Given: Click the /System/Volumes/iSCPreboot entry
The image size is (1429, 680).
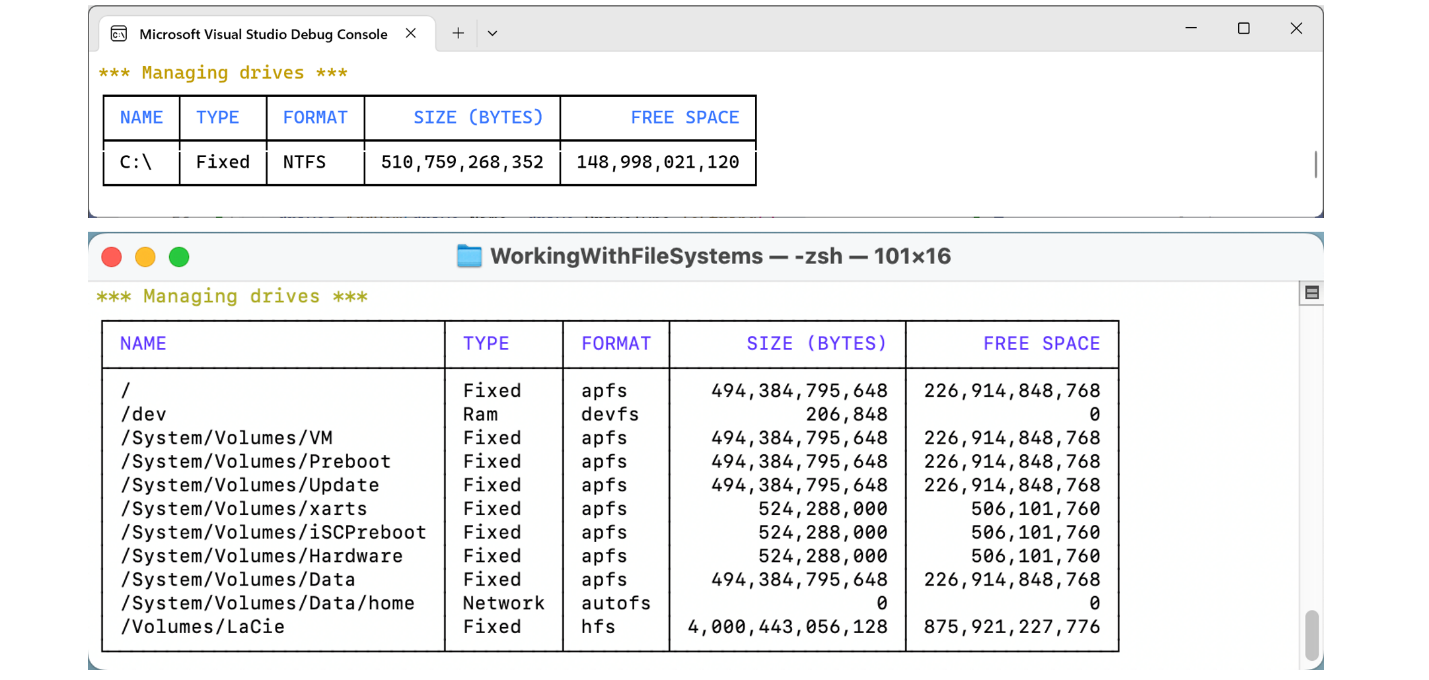Looking at the screenshot, I should tap(273, 532).
